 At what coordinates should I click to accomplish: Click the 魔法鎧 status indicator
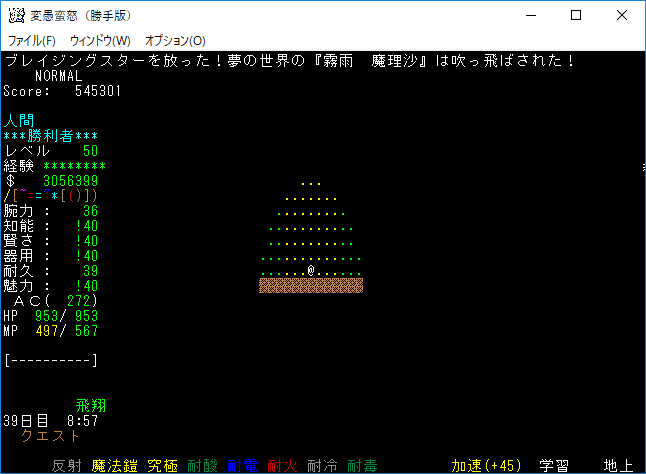(x=114, y=465)
